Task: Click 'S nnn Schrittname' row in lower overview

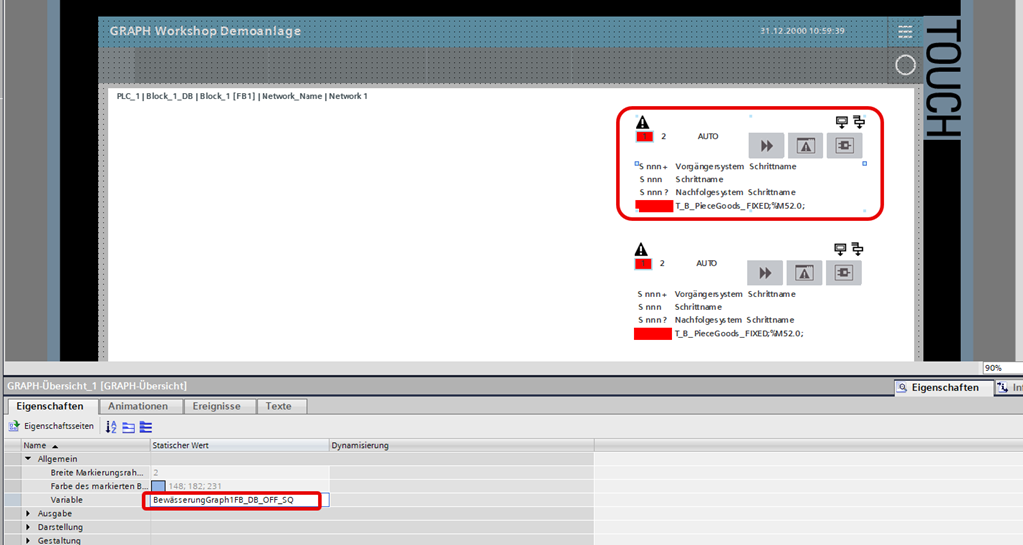Action: 679,307
